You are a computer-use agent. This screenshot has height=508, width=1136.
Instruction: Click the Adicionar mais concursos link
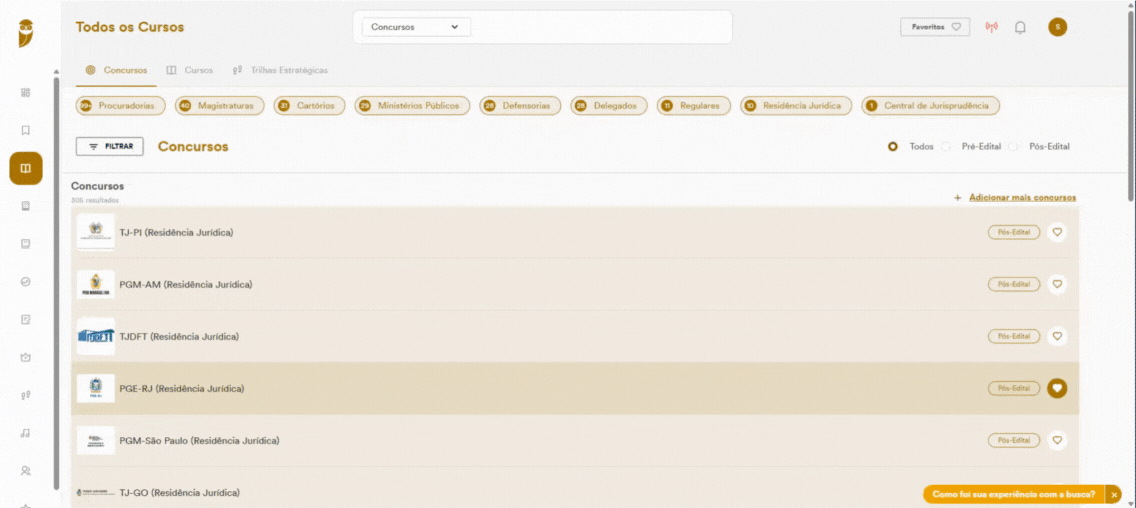1022,198
